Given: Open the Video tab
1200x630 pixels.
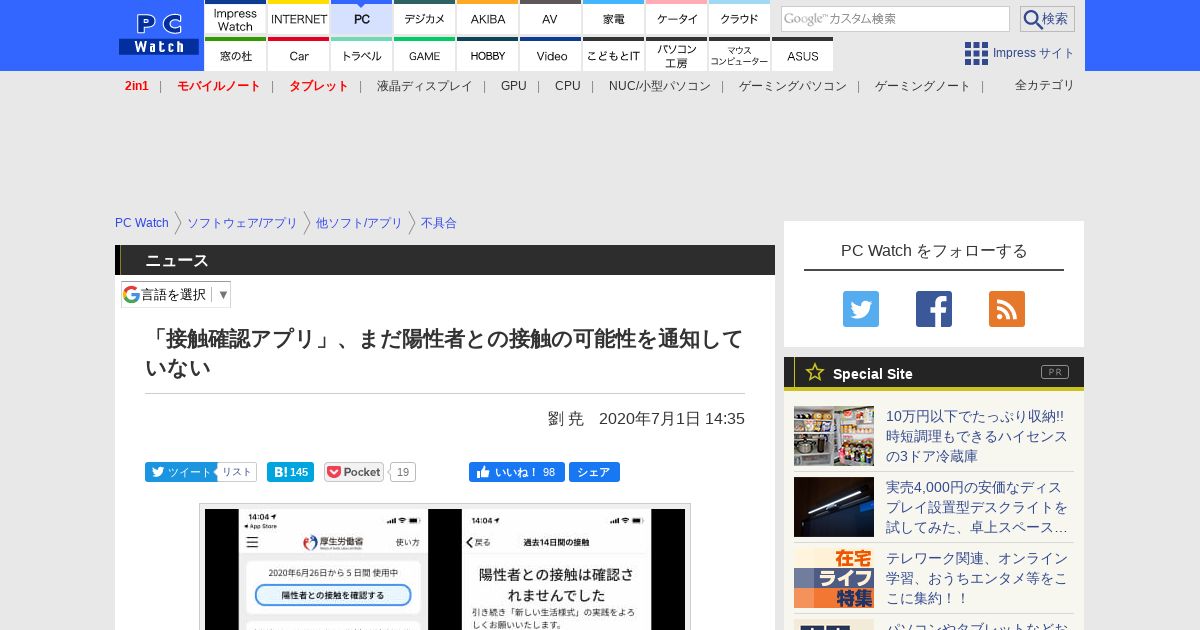Looking at the screenshot, I should [x=551, y=55].
